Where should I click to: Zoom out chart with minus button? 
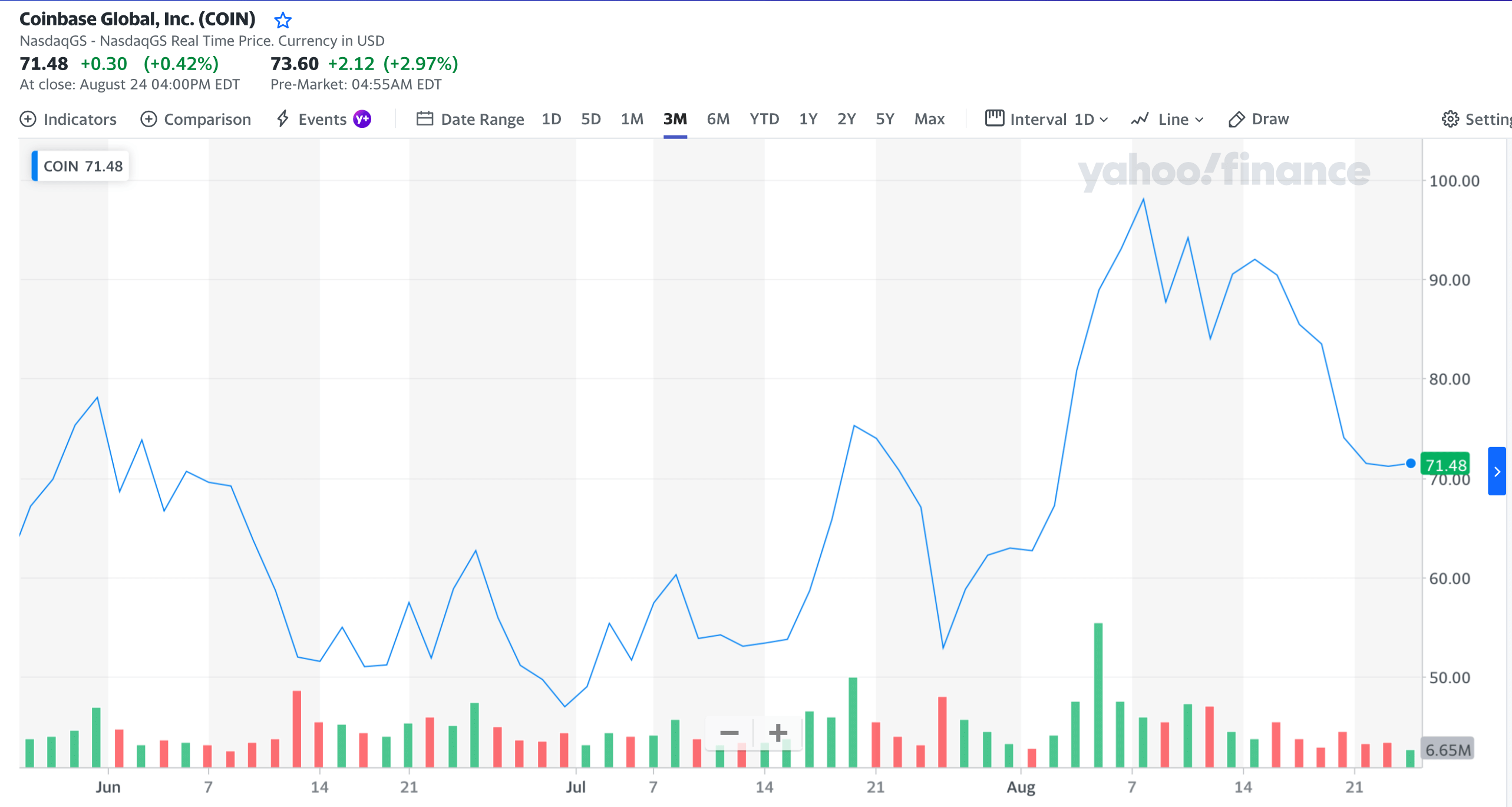tap(729, 733)
